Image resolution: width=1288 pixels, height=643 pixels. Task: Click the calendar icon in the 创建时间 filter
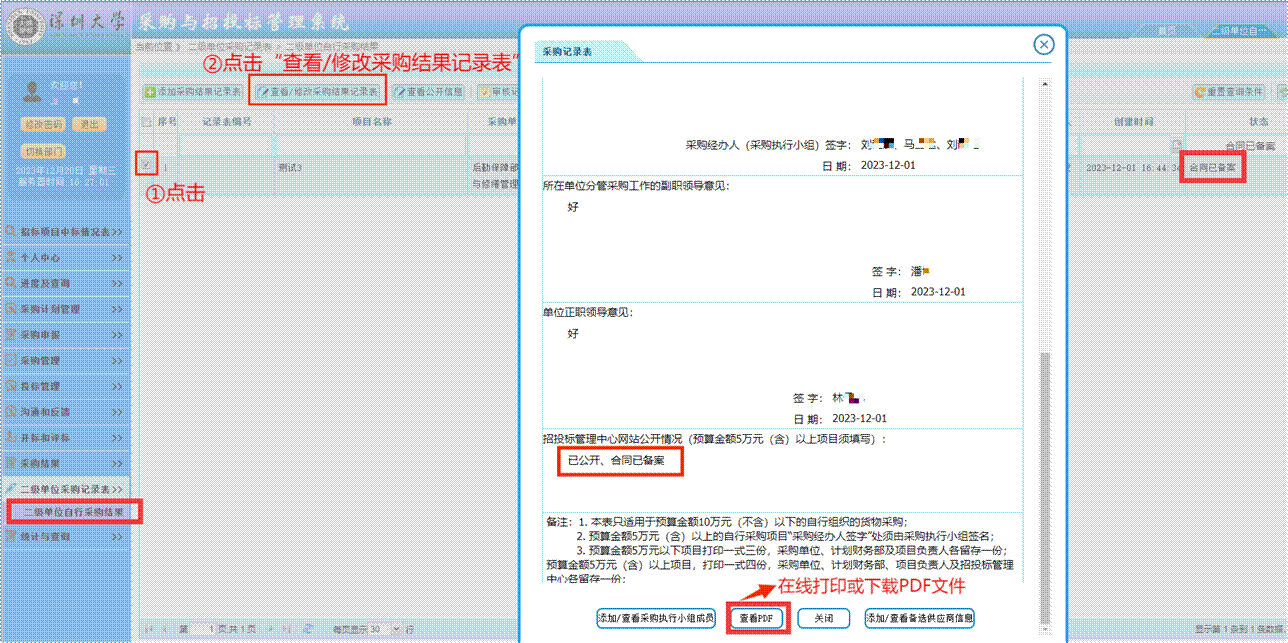point(1176,145)
